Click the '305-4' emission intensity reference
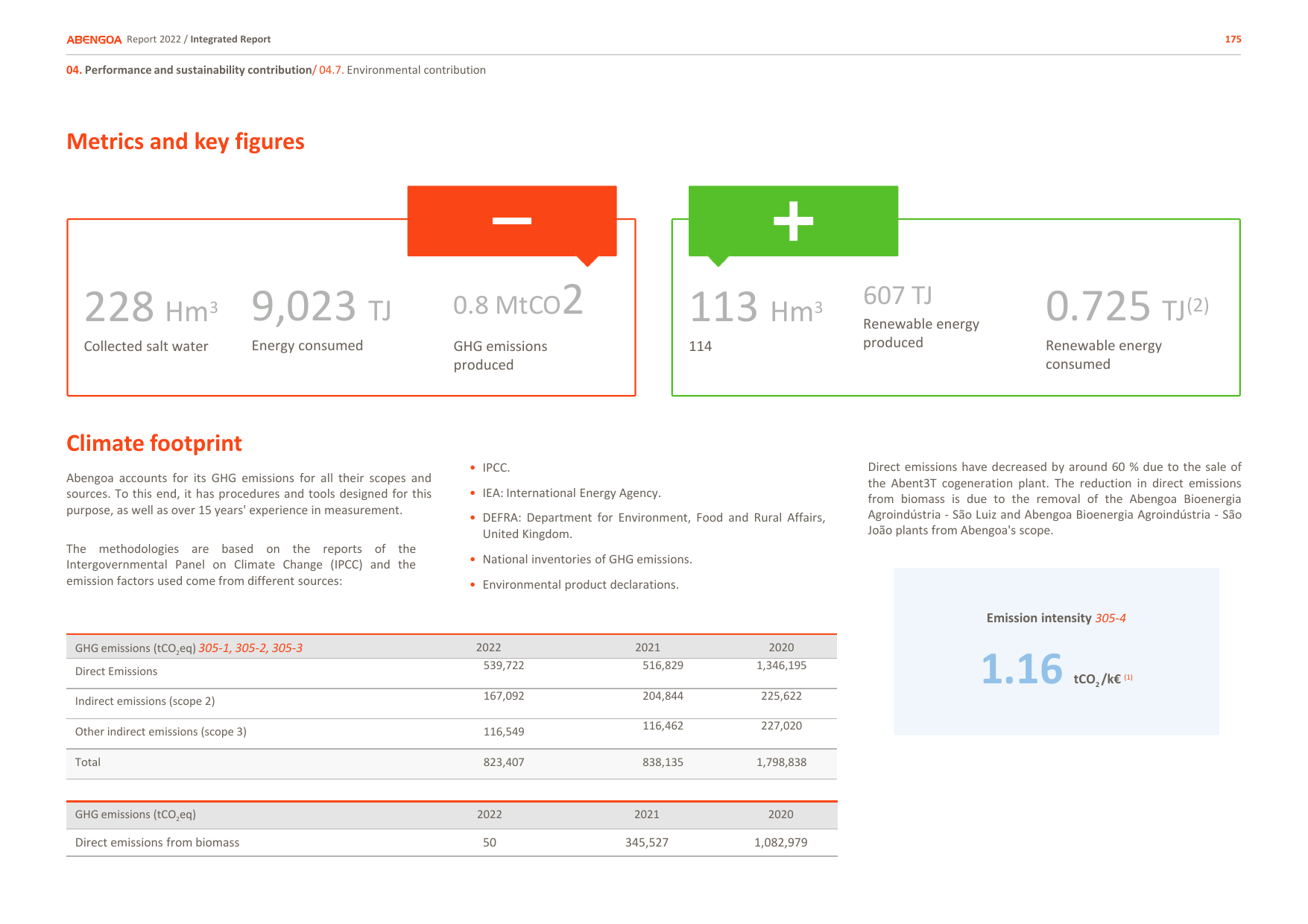Image resolution: width=1308 pixels, height=924 pixels. point(1110,618)
